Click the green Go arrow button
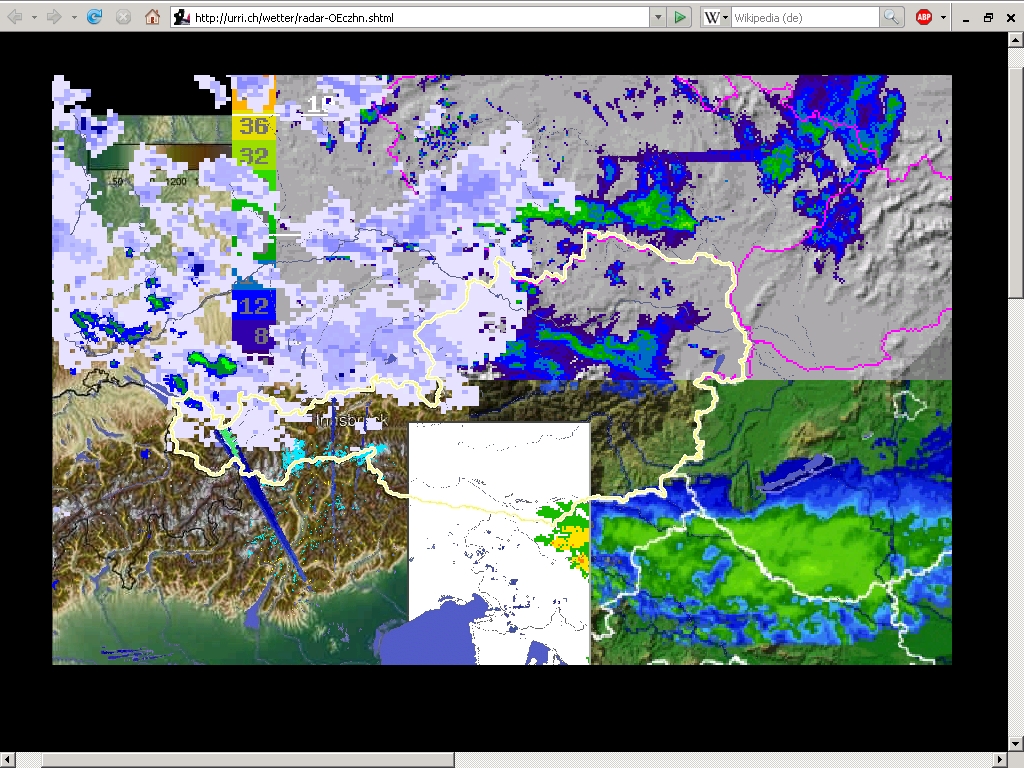The width and height of the screenshot is (1024, 768). [680, 18]
